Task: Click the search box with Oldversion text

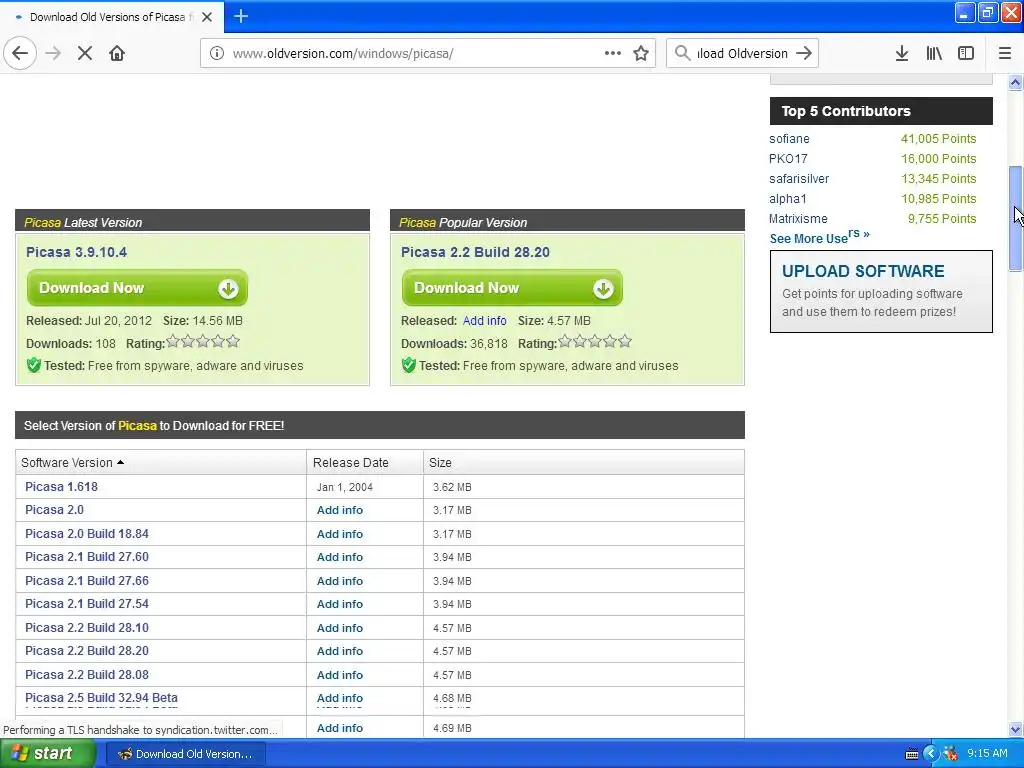Action: tap(743, 54)
